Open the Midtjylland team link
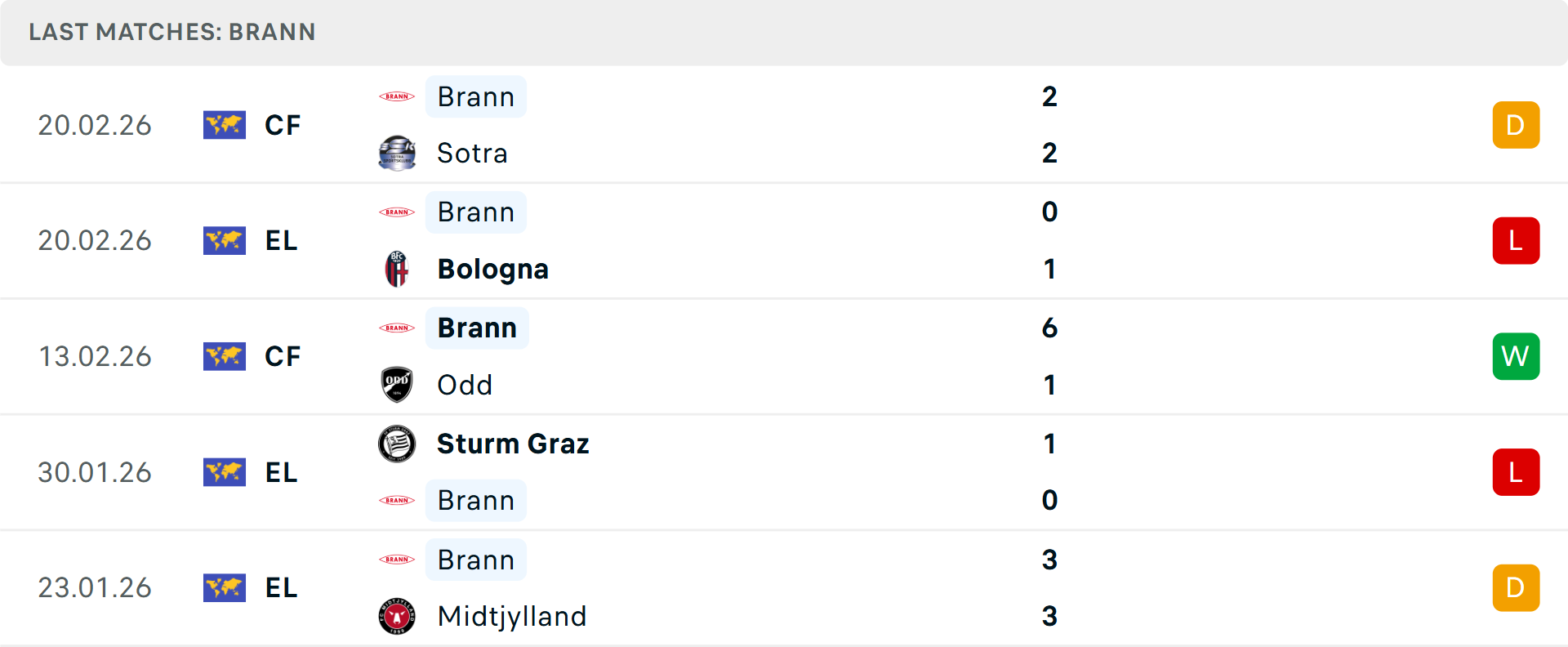The image size is (1568, 647). tap(512, 616)
